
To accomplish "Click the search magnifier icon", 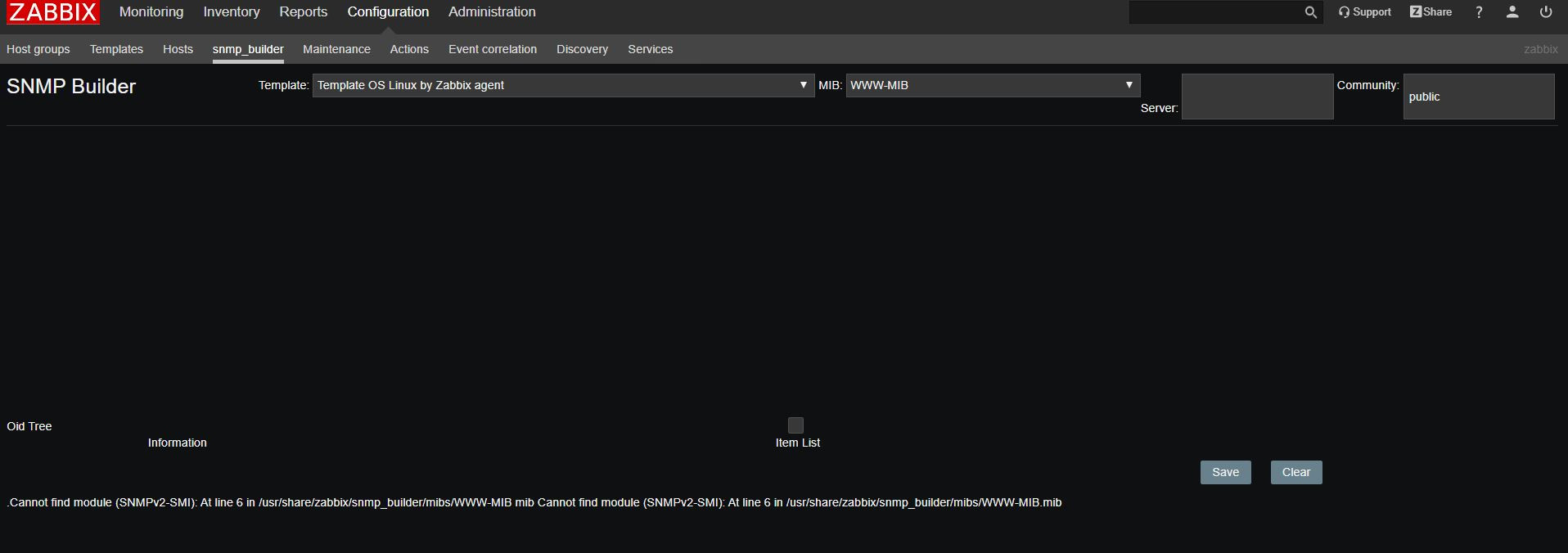I will coord(1310,12).
